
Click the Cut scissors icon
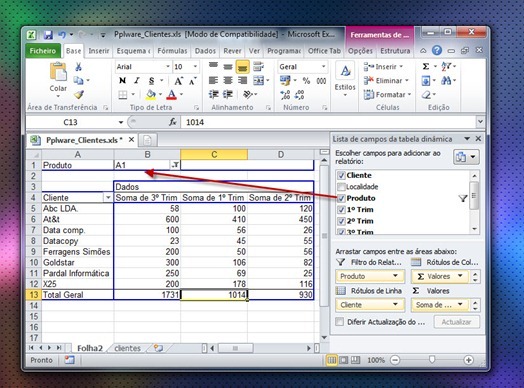tap(79, 67)
